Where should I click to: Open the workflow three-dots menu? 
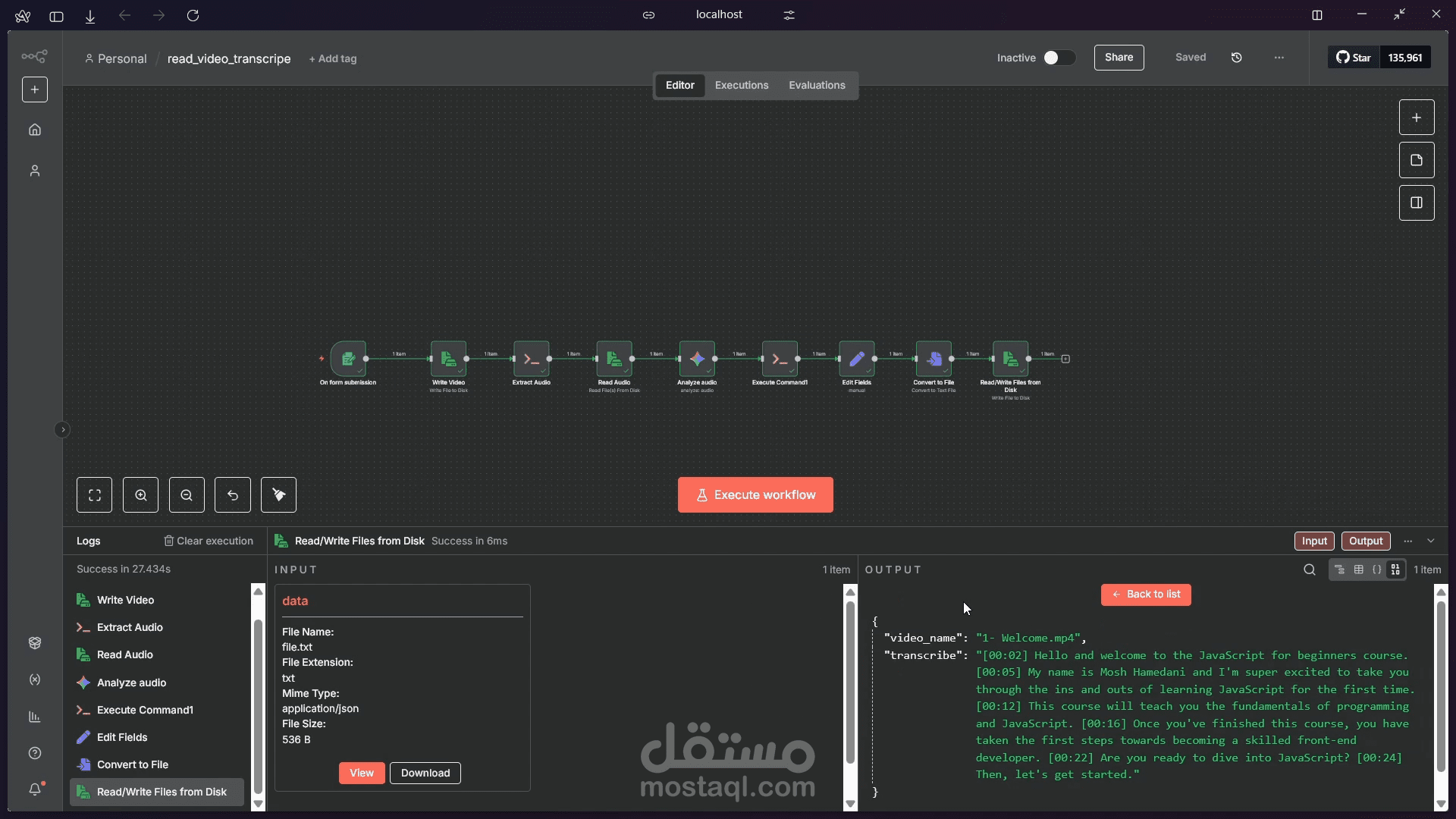pos(1279,58)
